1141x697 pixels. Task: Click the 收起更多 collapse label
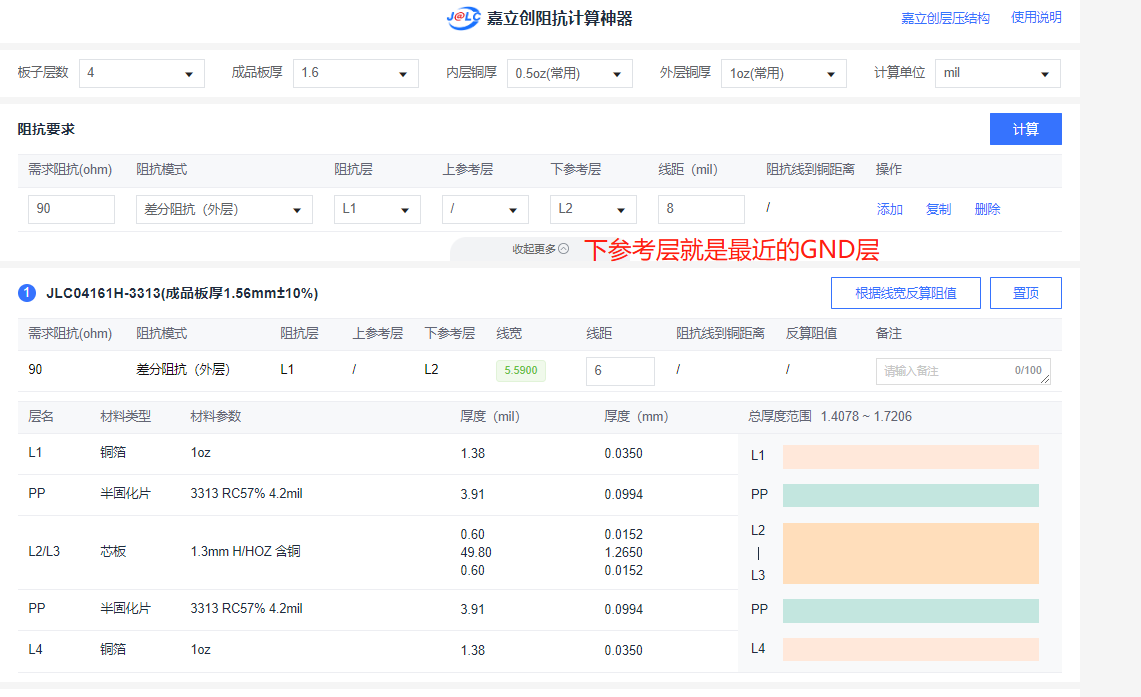coord(533,249)
